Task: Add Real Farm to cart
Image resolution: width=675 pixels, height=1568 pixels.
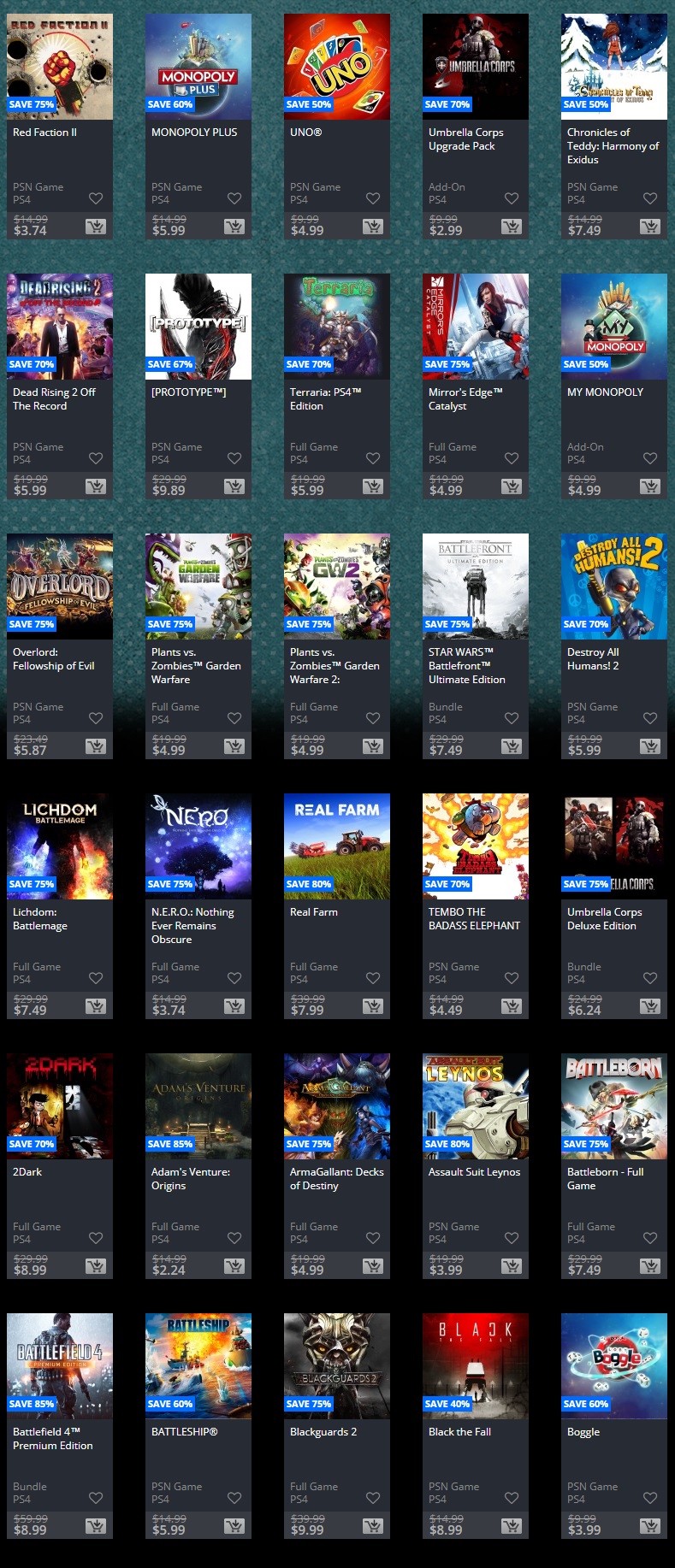Action: tap(373, 1006)
